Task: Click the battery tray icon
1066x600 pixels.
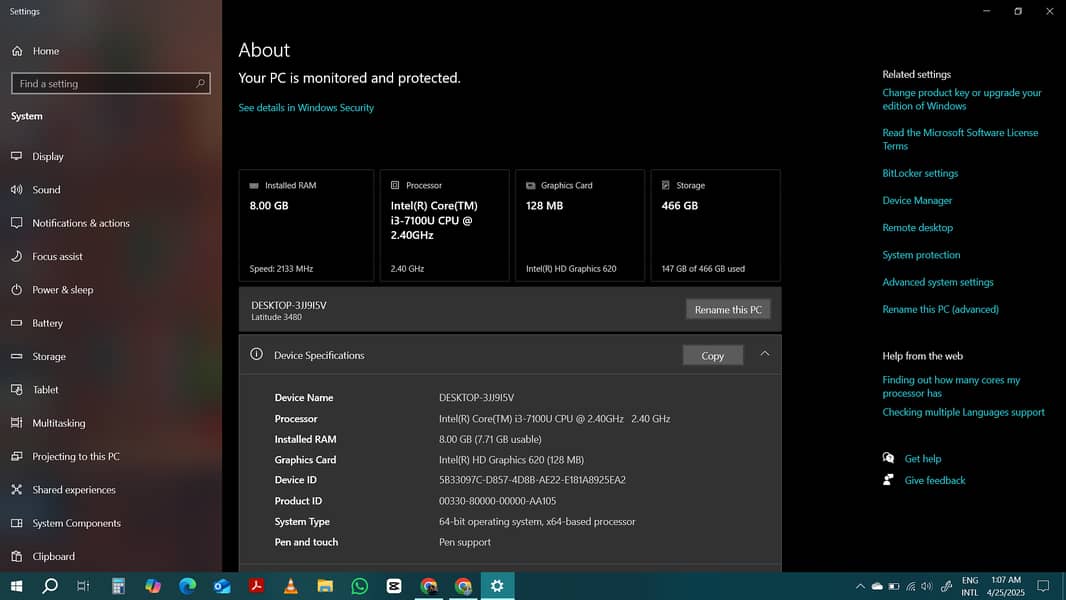Action: pos(894,586)
